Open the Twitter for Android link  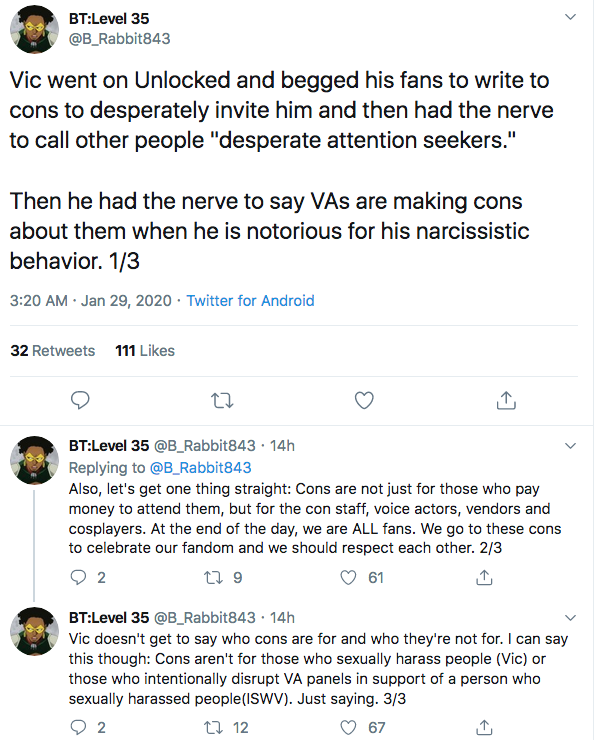tap(250, 301)
